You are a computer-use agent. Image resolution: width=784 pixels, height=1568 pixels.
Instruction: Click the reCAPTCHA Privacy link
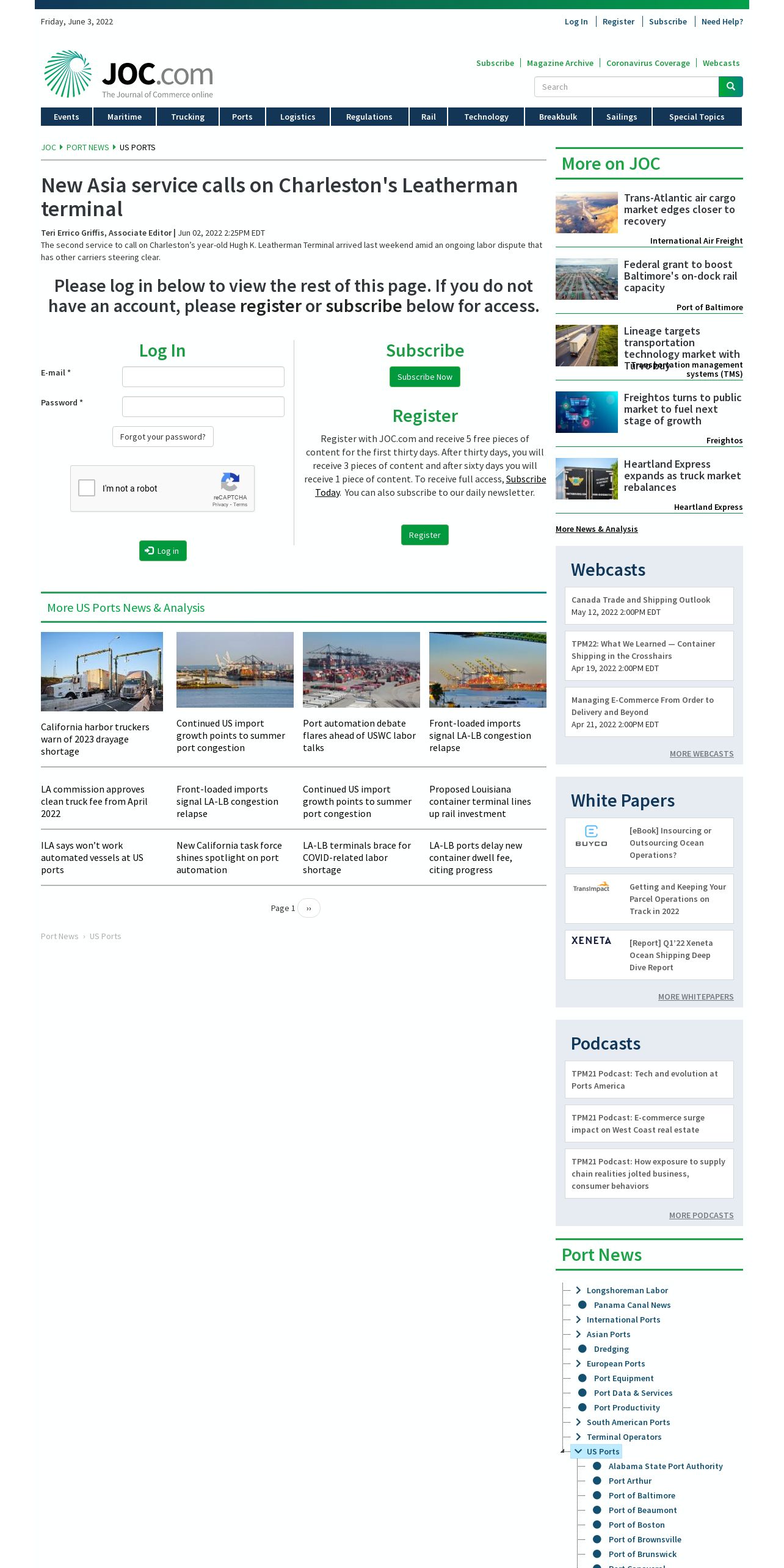[220, 504]
